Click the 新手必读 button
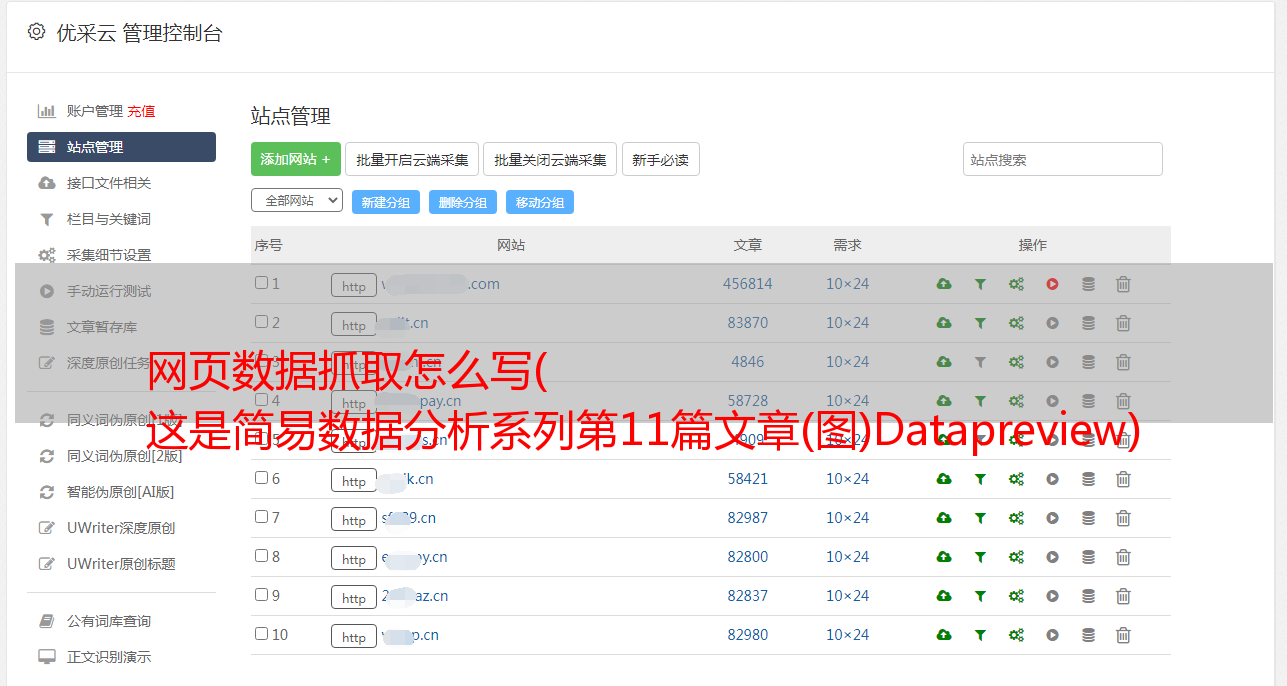Viewport: 1287px width, 686px height. (660, 159)
